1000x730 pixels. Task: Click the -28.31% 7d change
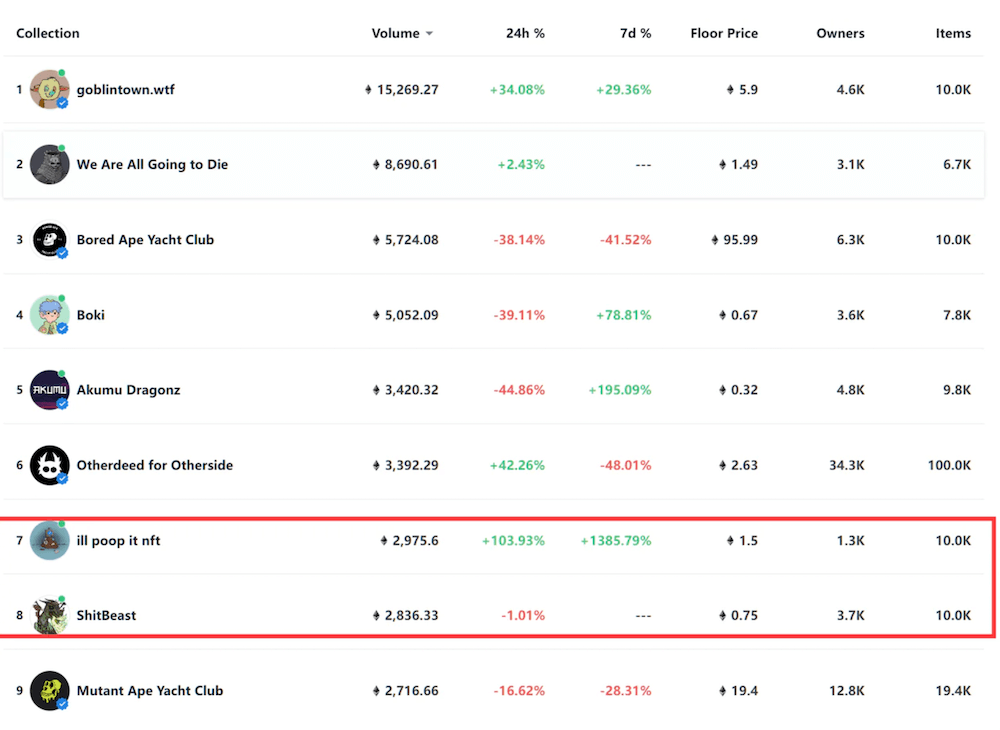626,690
